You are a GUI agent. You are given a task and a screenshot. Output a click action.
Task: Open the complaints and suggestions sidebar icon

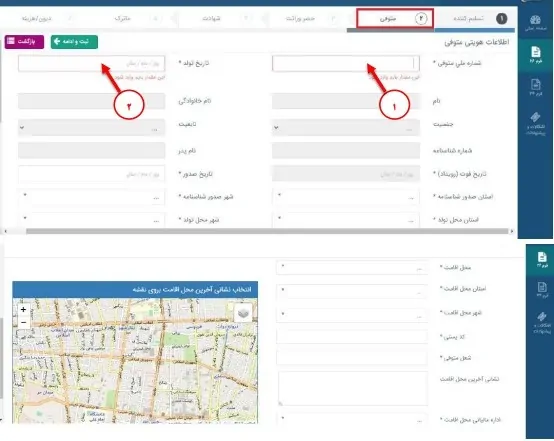(535, 124)
